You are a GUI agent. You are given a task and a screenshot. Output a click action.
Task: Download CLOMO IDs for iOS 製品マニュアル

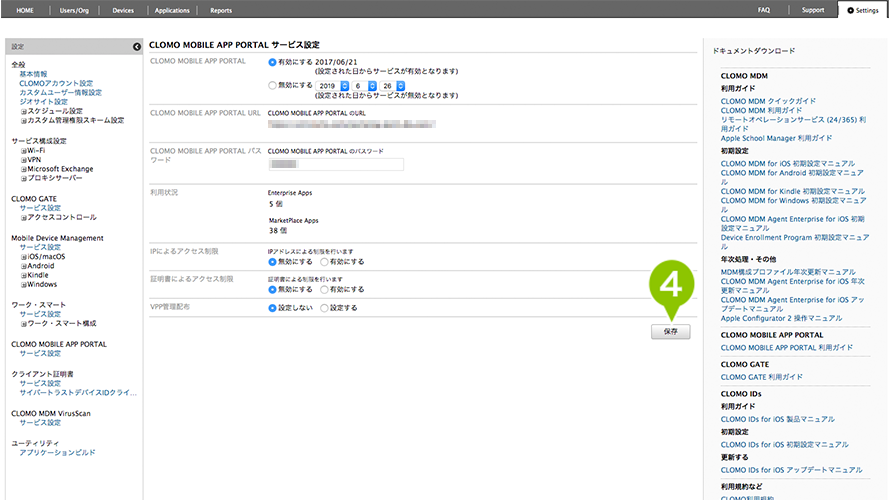point(777,420)
